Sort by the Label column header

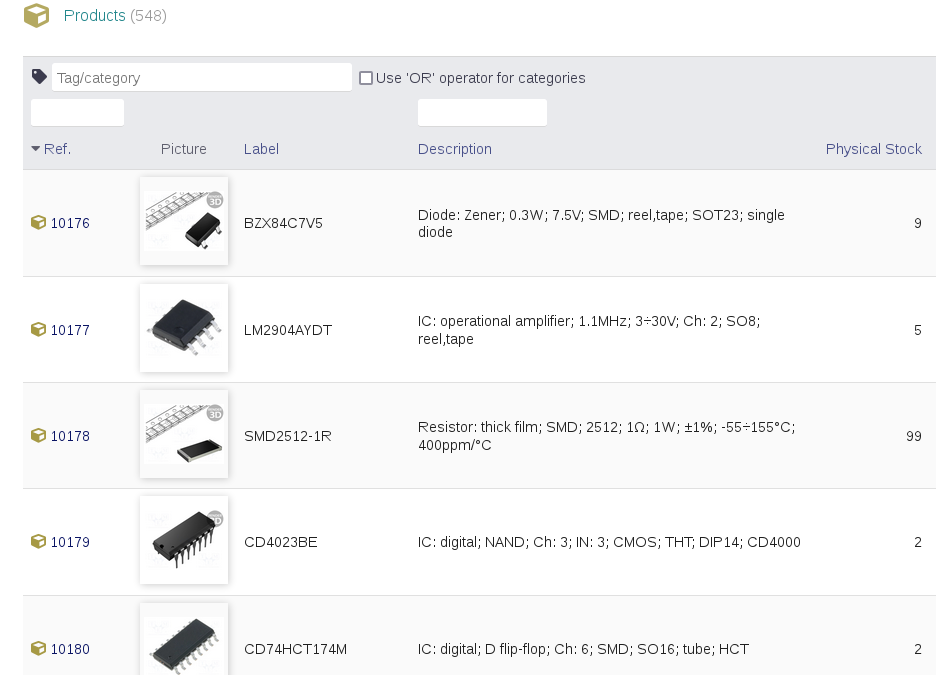(261, 149)
